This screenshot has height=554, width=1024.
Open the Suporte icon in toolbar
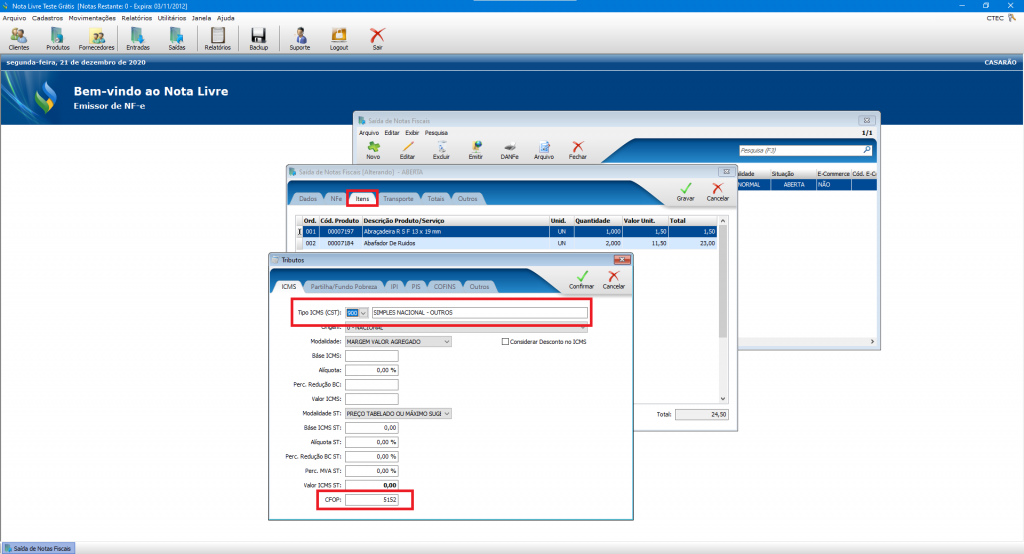click(x=299, y=38)
